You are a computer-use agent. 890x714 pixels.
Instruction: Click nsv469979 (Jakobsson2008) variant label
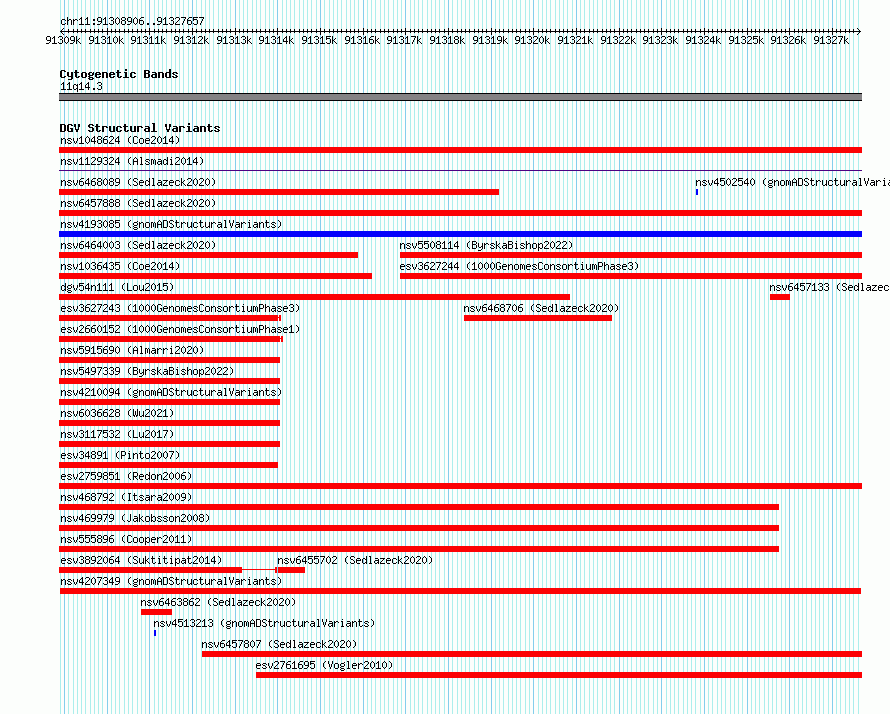[x=135, y=518]
